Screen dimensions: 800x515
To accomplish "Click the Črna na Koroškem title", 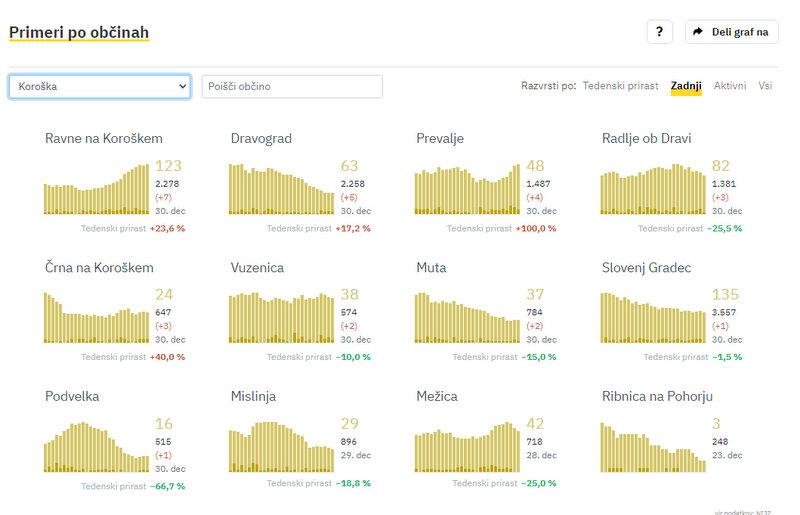I will pyautogui.click(x=99, y=268).
